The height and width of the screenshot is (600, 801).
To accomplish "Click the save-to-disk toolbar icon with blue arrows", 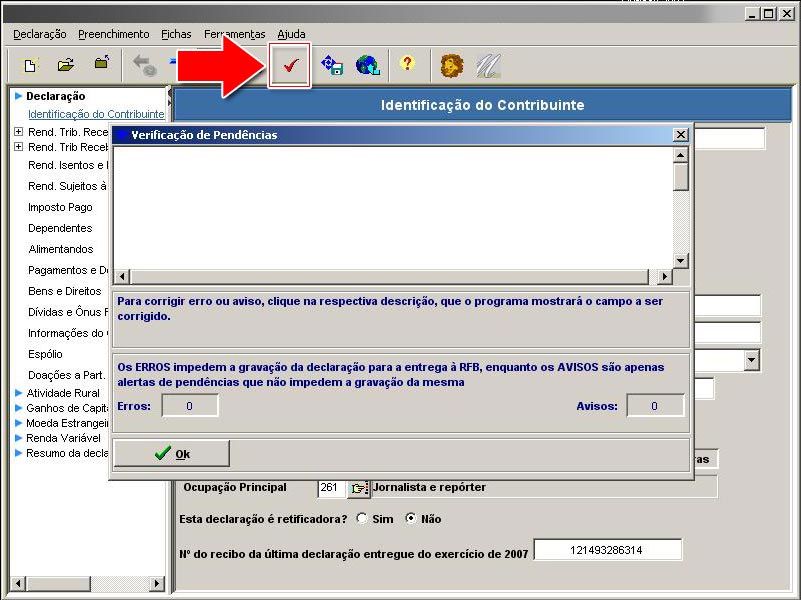I will (x=331, y=66).
